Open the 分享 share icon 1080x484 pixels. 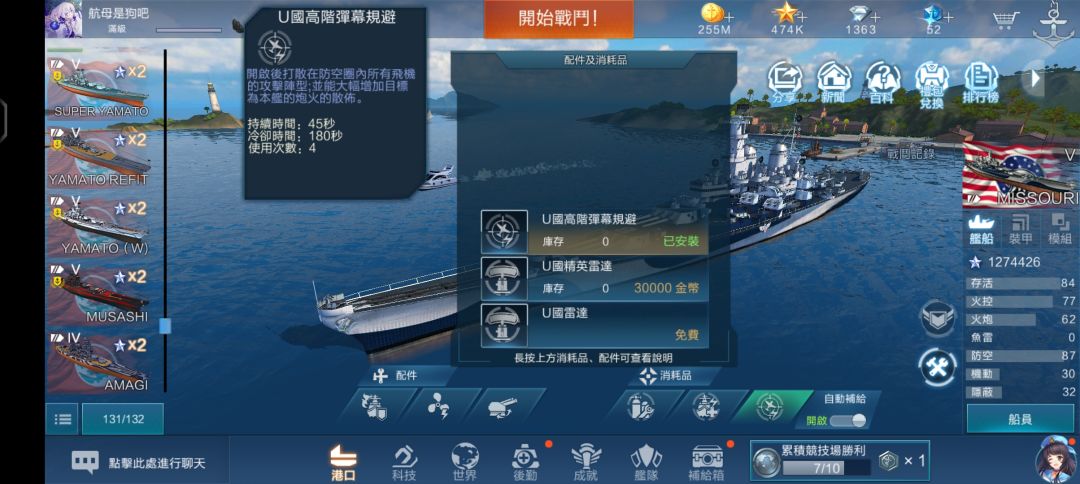tap(785, 81)
